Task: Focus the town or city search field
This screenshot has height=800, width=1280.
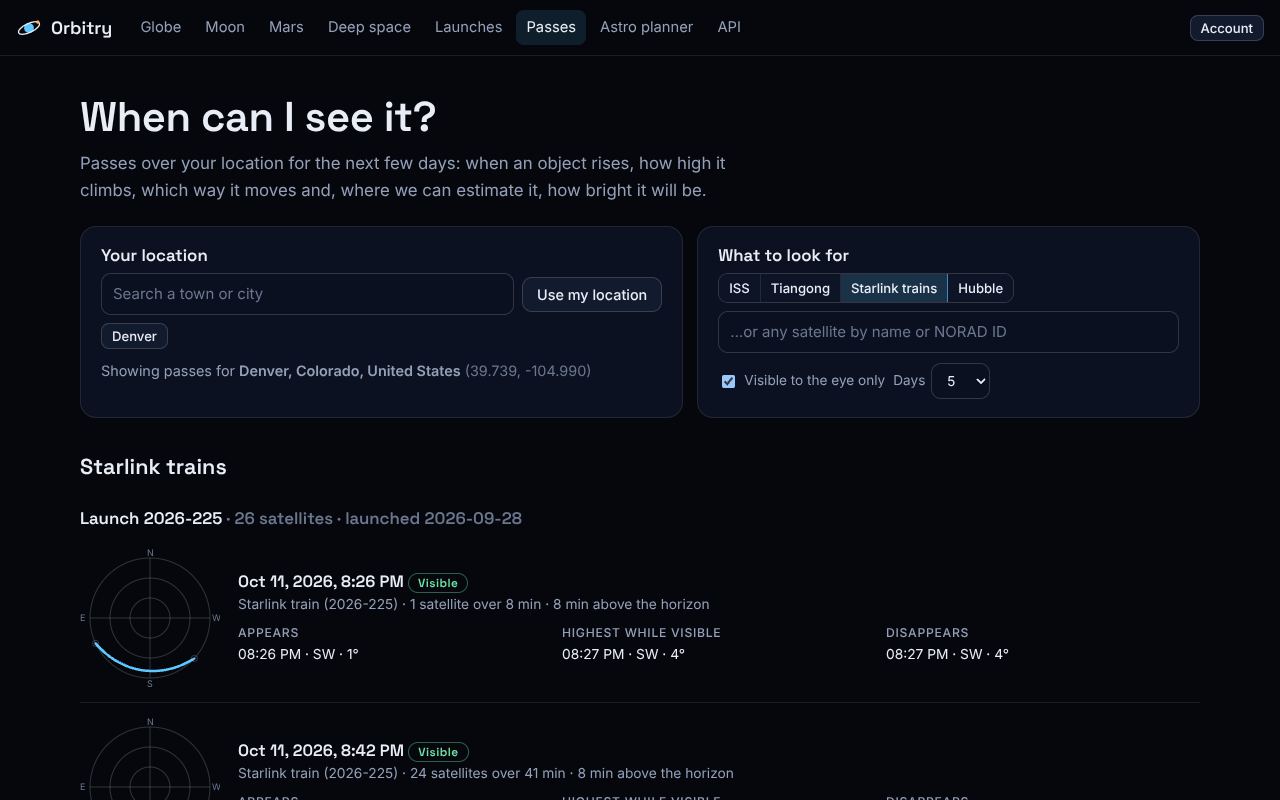Action: coord(307,294)
